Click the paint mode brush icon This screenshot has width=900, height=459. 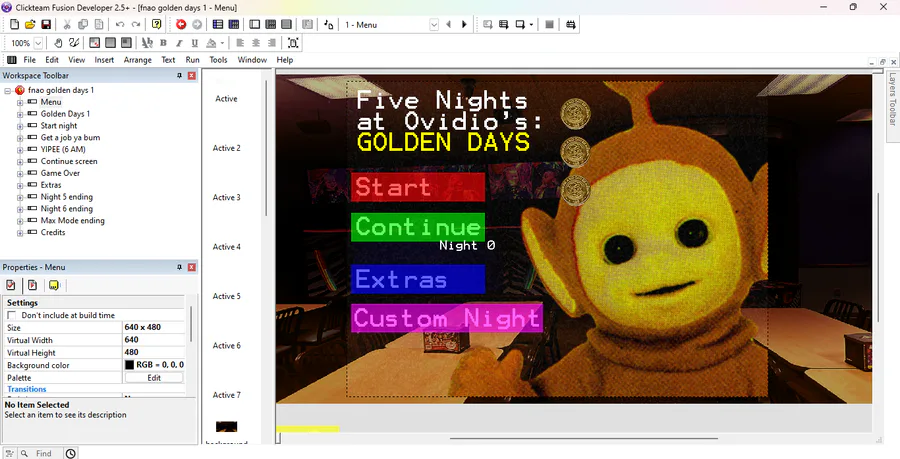pos(74,43)
